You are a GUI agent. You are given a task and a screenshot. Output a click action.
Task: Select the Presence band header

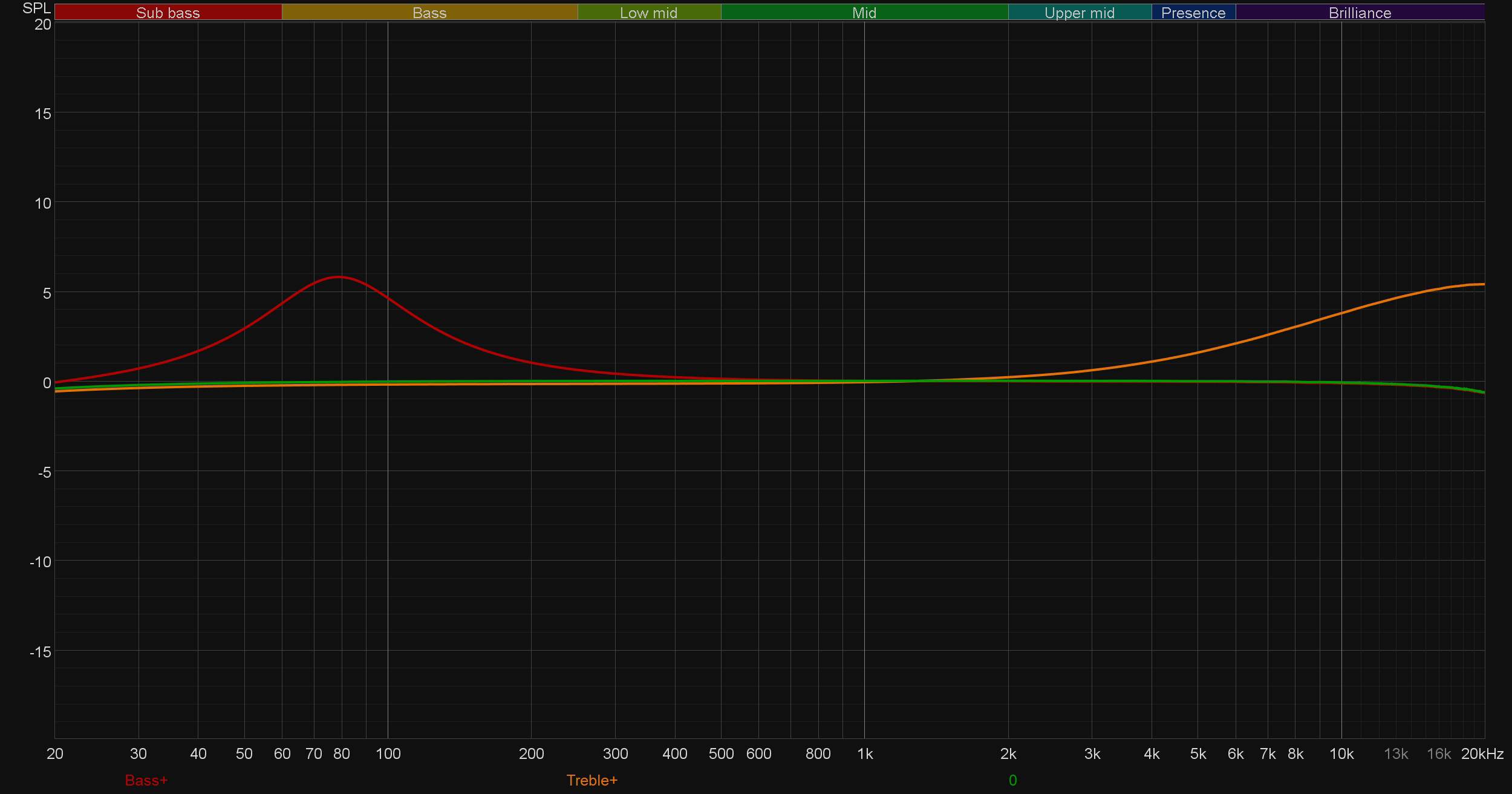(1193, 13)
